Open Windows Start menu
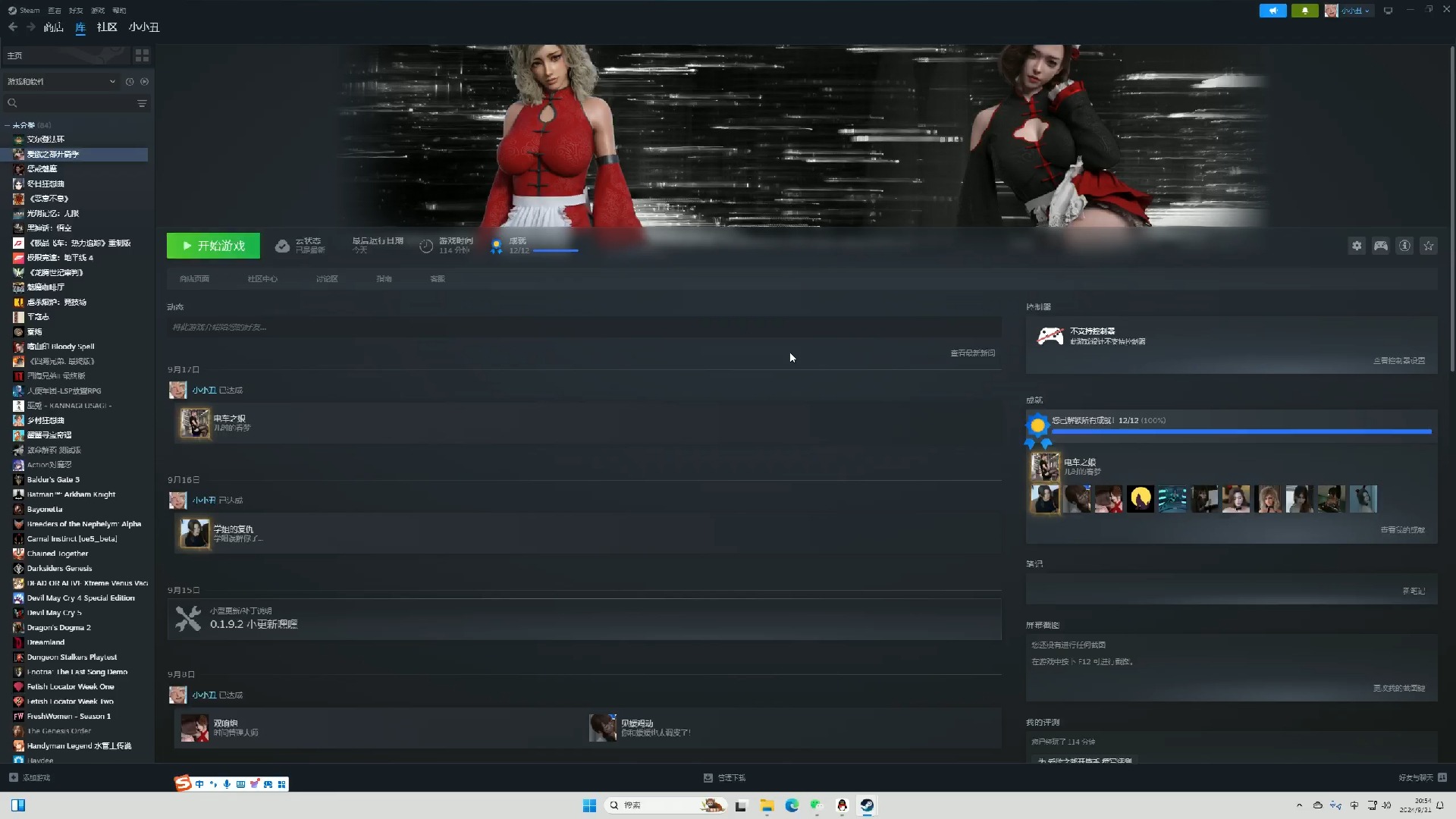This screenshot has height=819, width=1456. (589, 805)
